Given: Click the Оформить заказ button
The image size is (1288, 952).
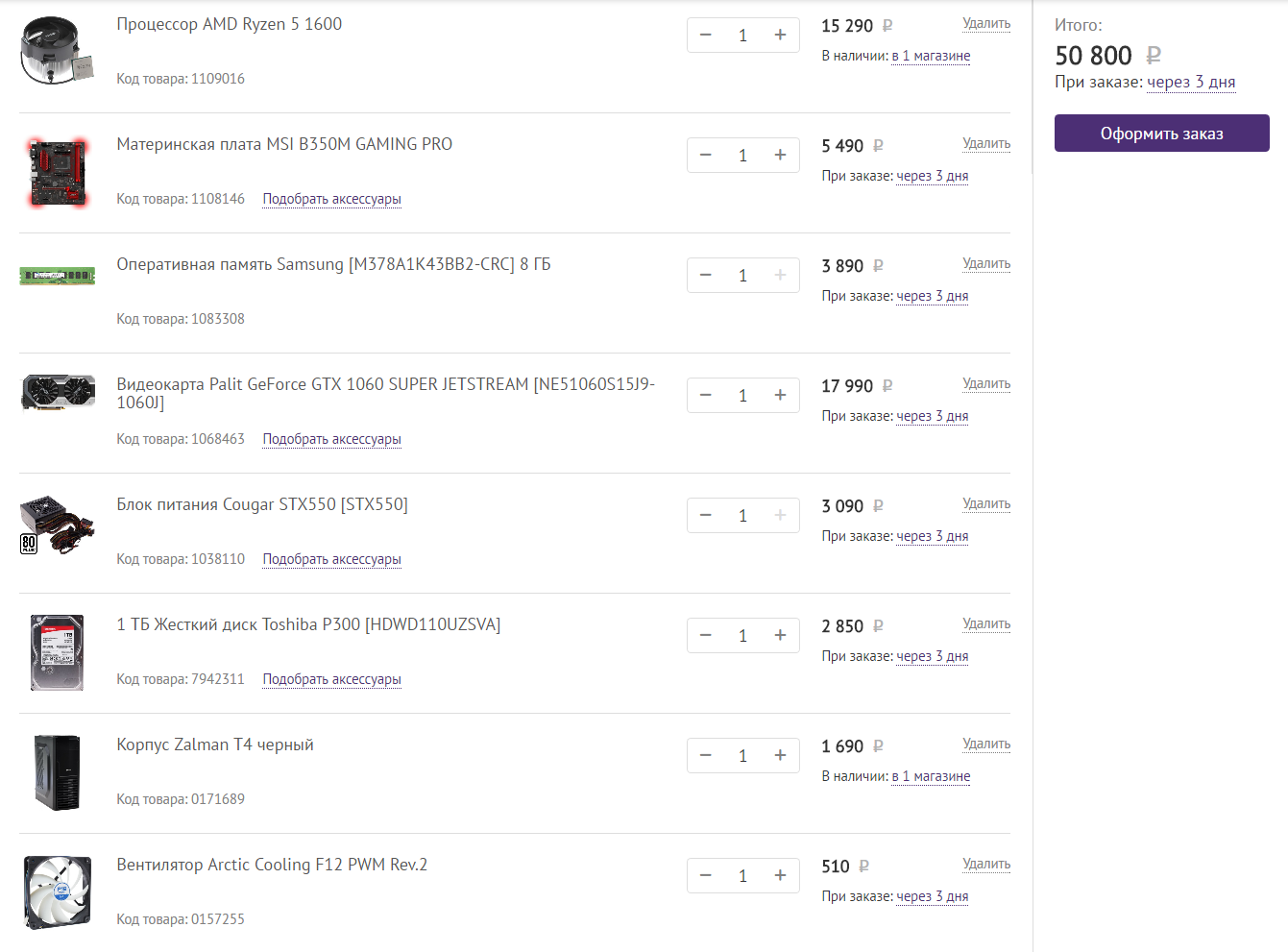Looking at the screenshot, I should point(1161,134).
